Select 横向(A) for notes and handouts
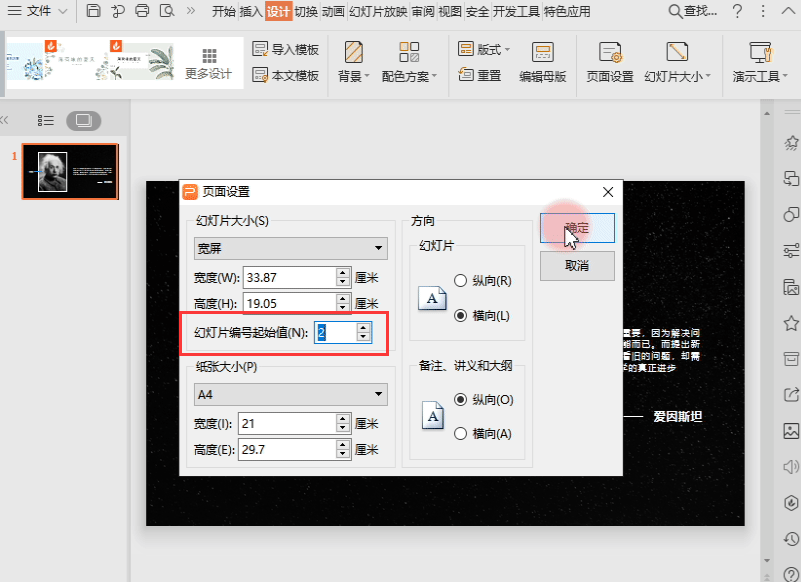Image resolution: width=802 pixels, height=582 pixels. [x=461, y=433]
